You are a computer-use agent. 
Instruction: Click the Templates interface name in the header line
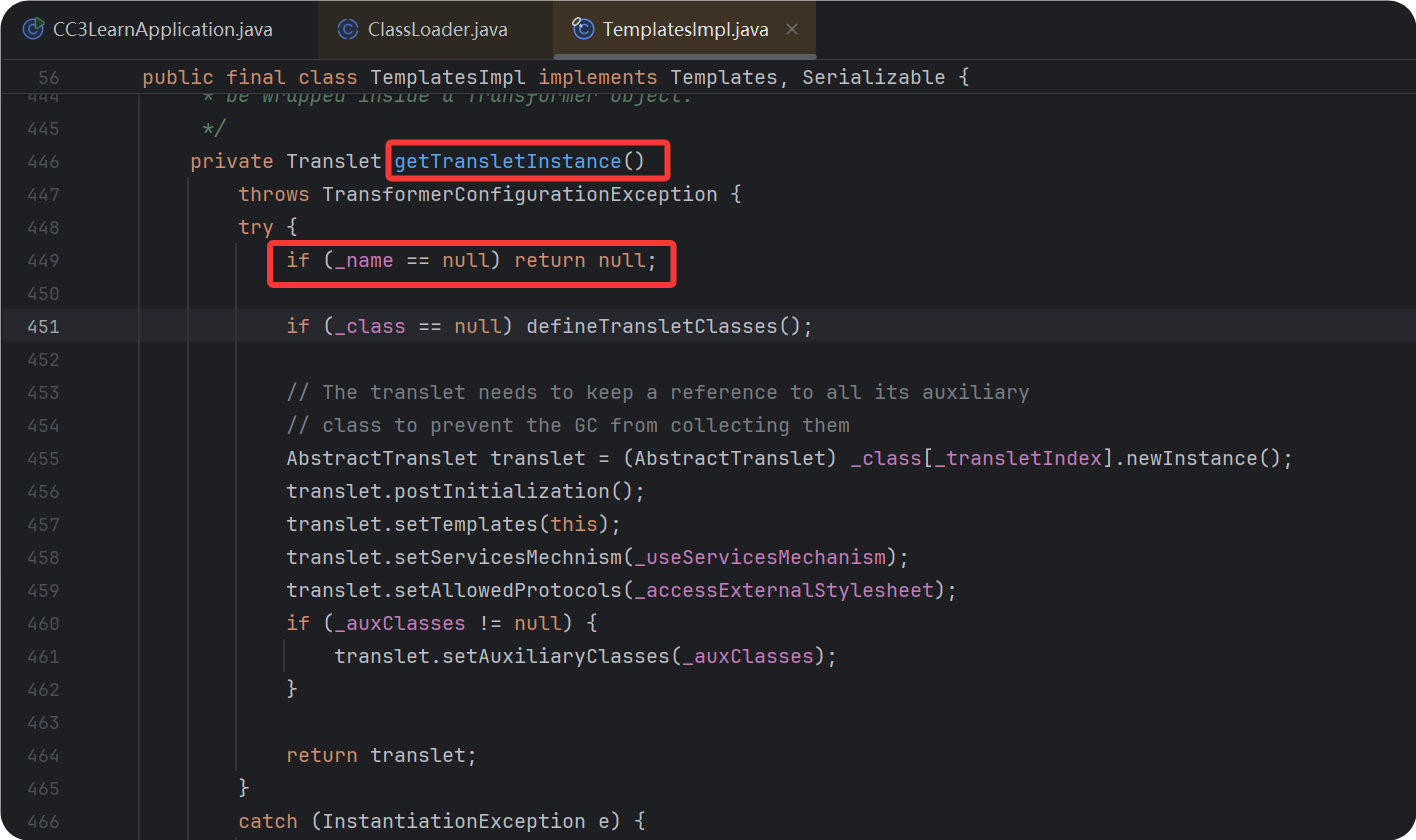point(723,76)
